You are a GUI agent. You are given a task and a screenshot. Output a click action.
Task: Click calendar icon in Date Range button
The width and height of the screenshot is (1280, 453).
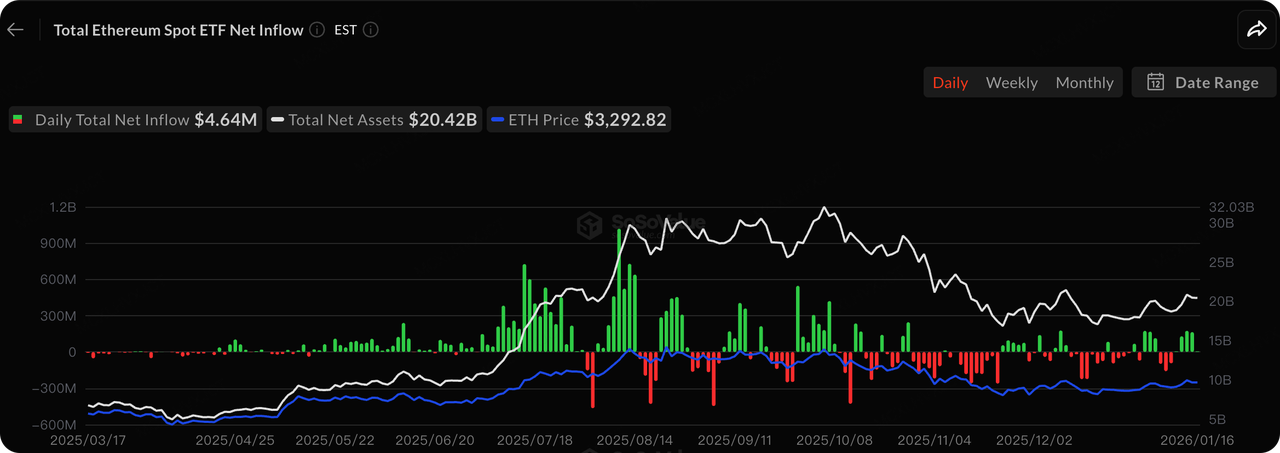[1155, 82]
